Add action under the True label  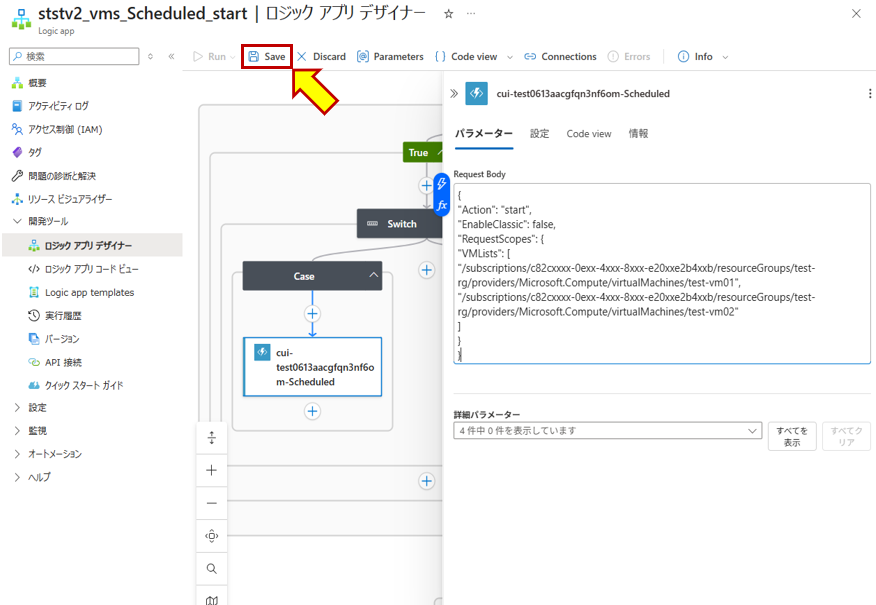point(426,185)
